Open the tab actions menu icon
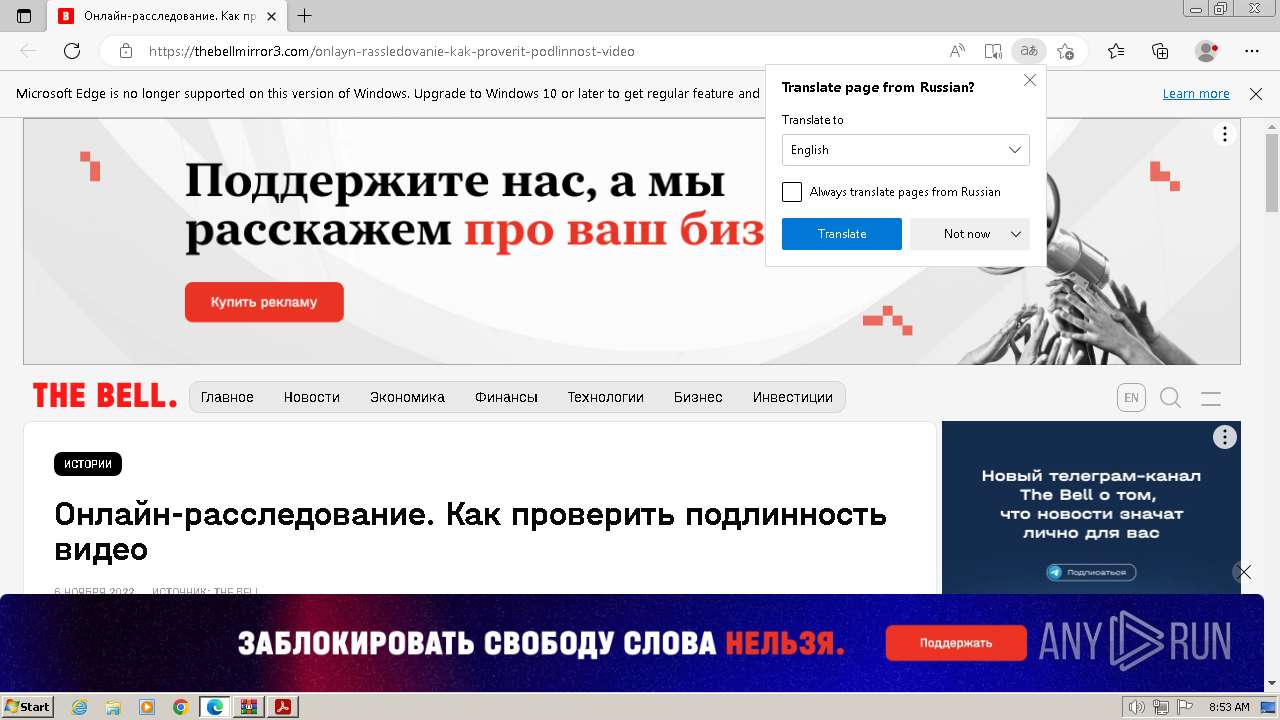Screen dimensions: 1280x720 (24, 16)
